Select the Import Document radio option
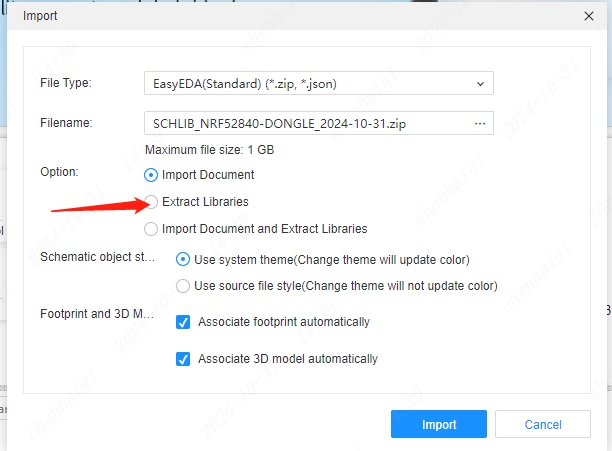 [152, 175]
